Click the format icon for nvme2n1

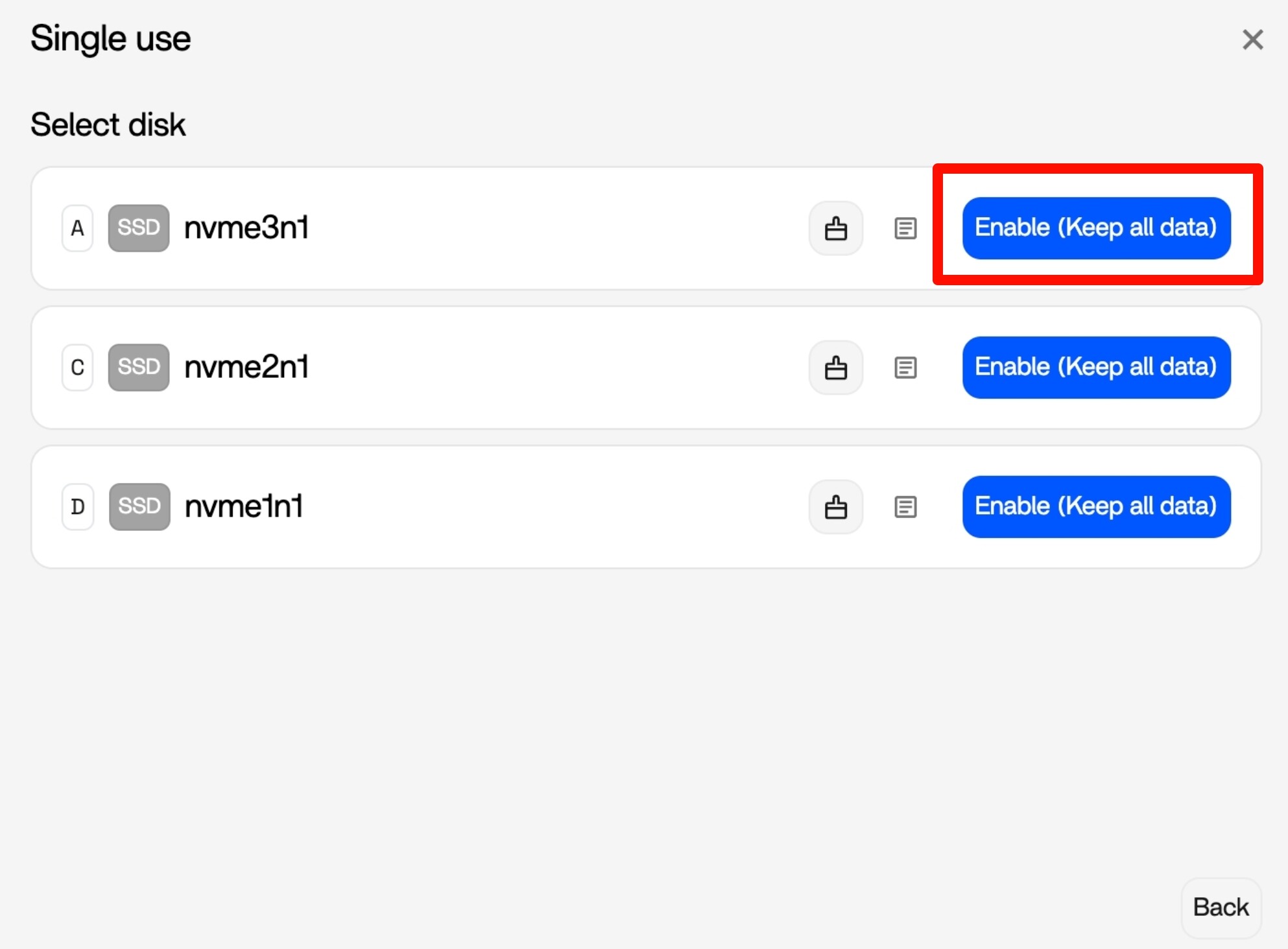(x=835, y=368)
